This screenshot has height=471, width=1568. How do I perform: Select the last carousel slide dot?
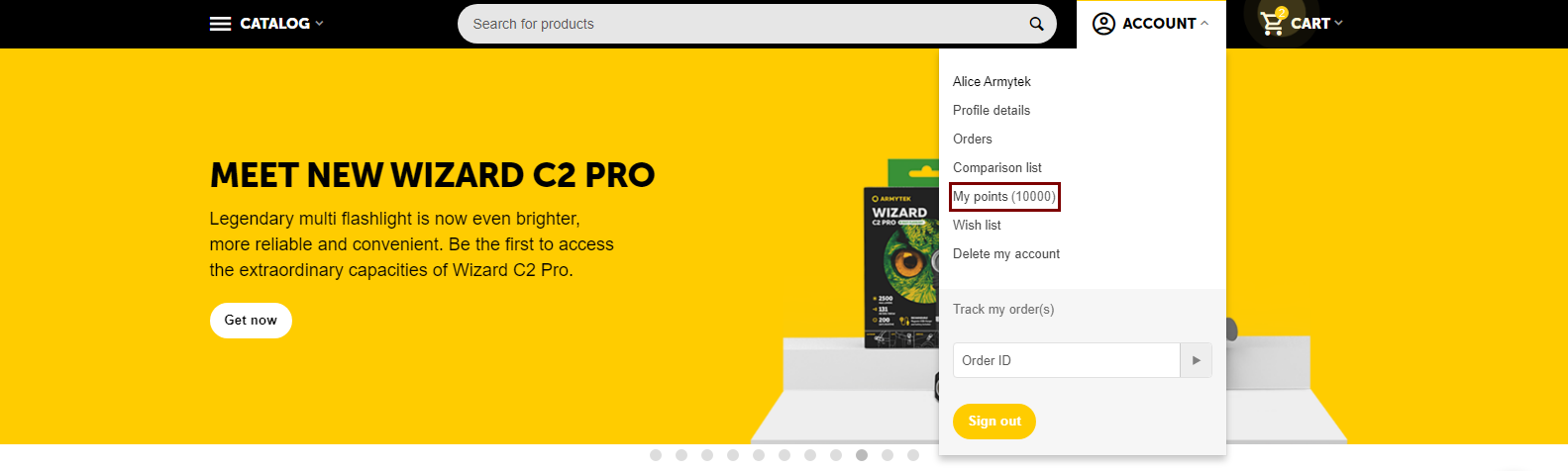point(913,455)
